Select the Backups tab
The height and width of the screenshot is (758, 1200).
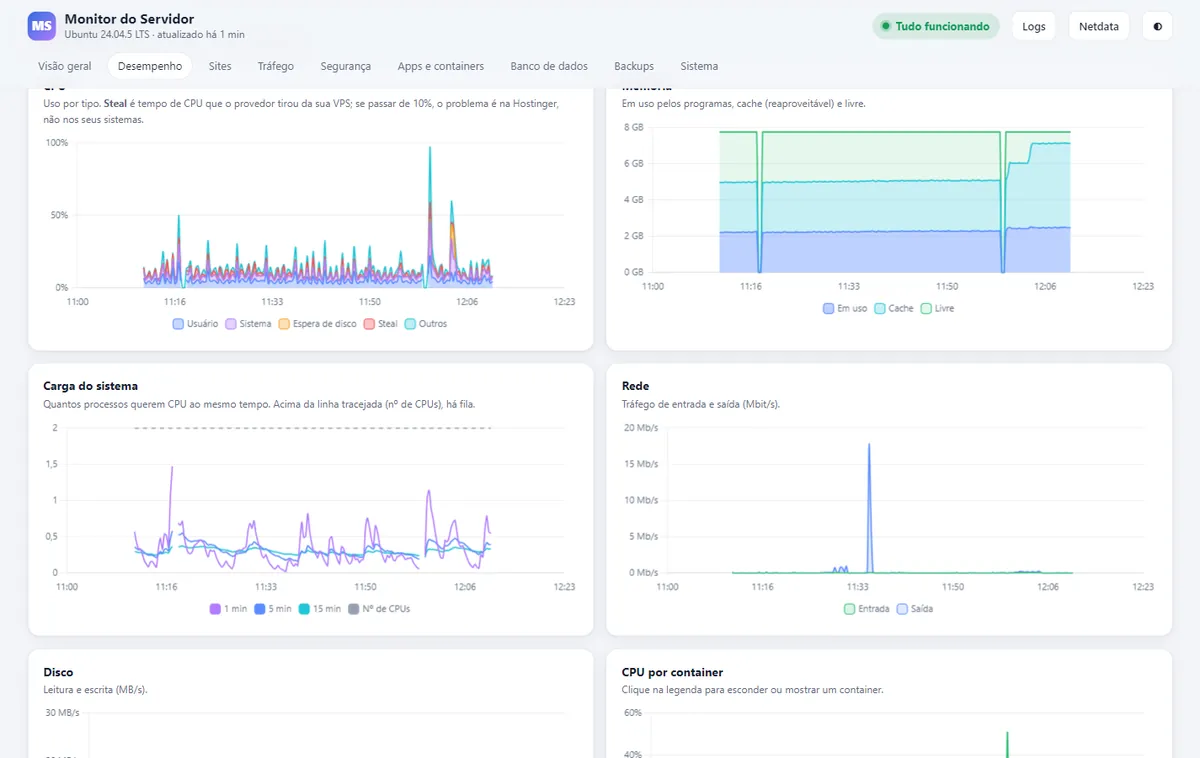(634, 66)
